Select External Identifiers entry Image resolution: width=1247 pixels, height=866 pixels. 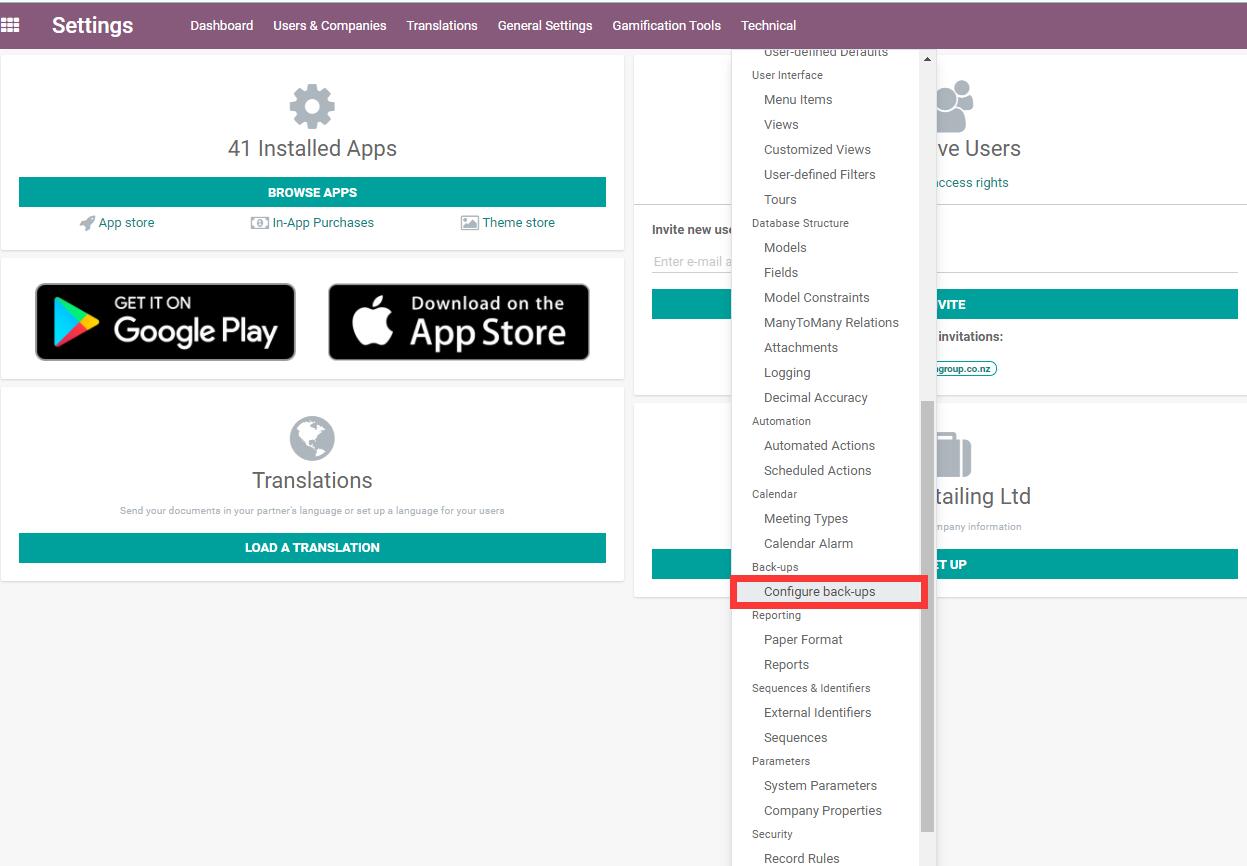[x=817, y=713]
